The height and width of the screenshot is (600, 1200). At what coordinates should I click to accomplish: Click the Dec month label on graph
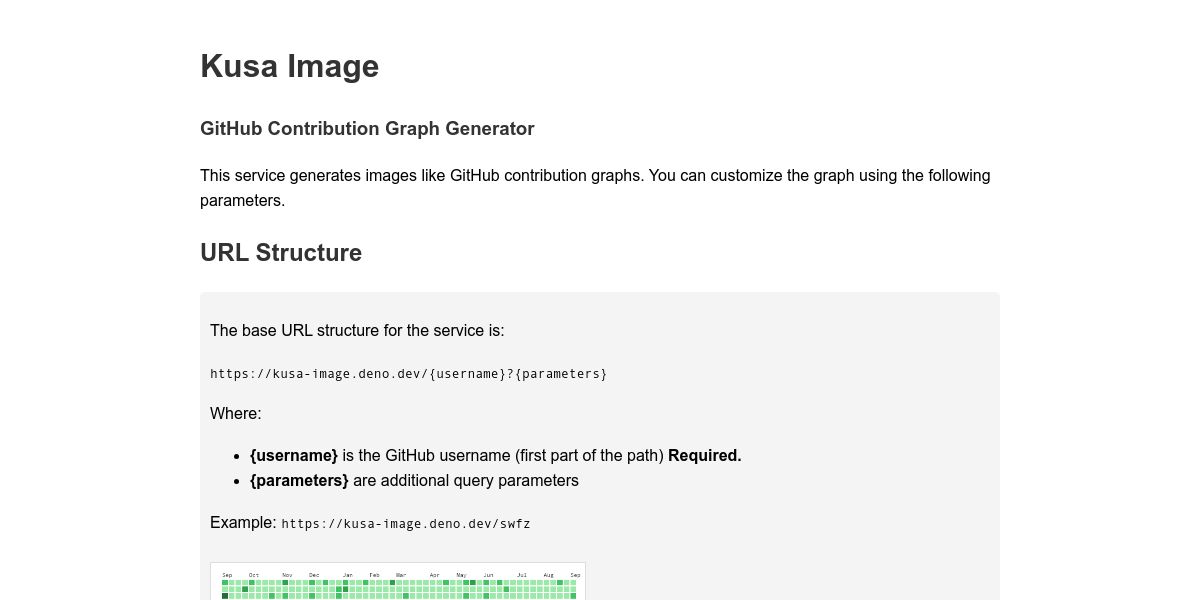314,575
